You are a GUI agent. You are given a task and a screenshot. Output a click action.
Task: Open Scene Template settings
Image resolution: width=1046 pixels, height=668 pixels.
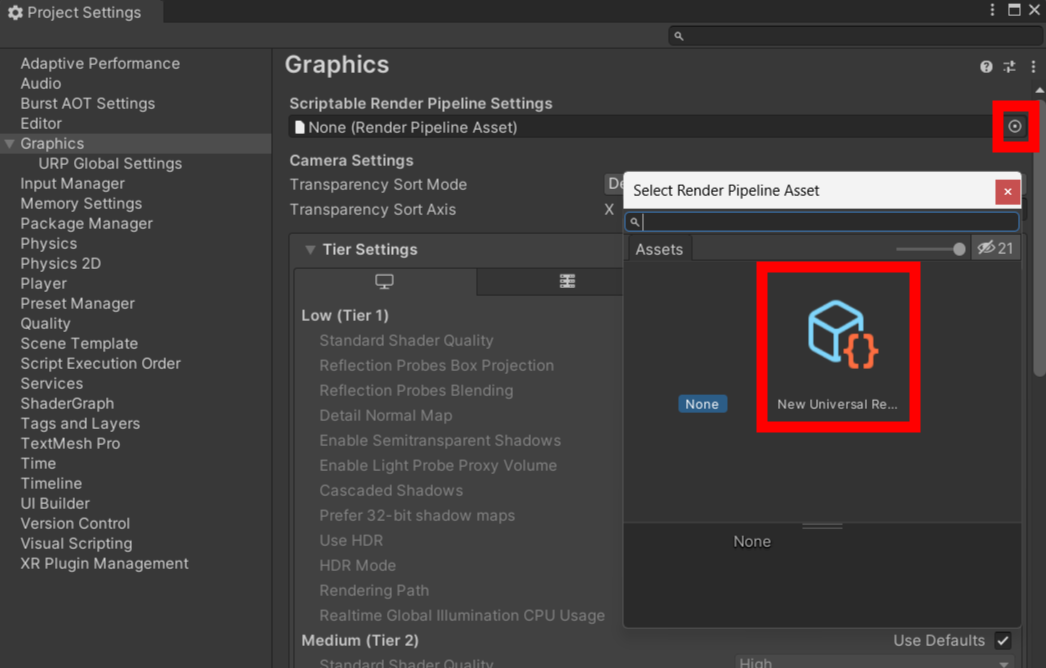coord(79,344)
